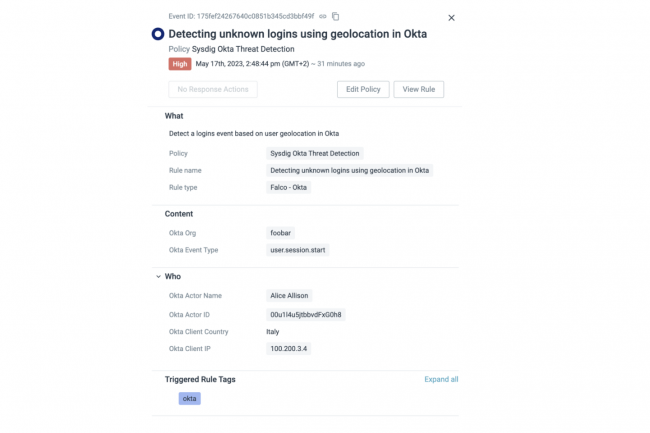This screenshot has height=433, width=650.
Task: Click the foobar Okta Org value
Action: [x=281, y=233]
